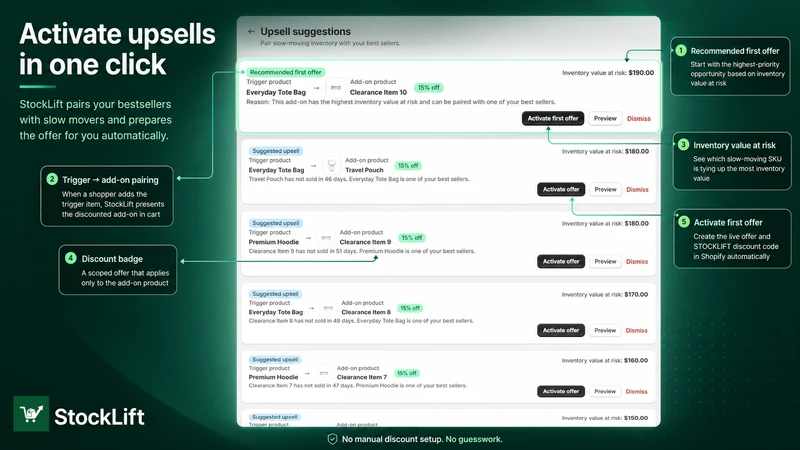The width and height of the screenshot is (800, 450).
Task: Click text 'Clearance Item 8 has not sold in 49 days'
Action: tap(301, 321)
